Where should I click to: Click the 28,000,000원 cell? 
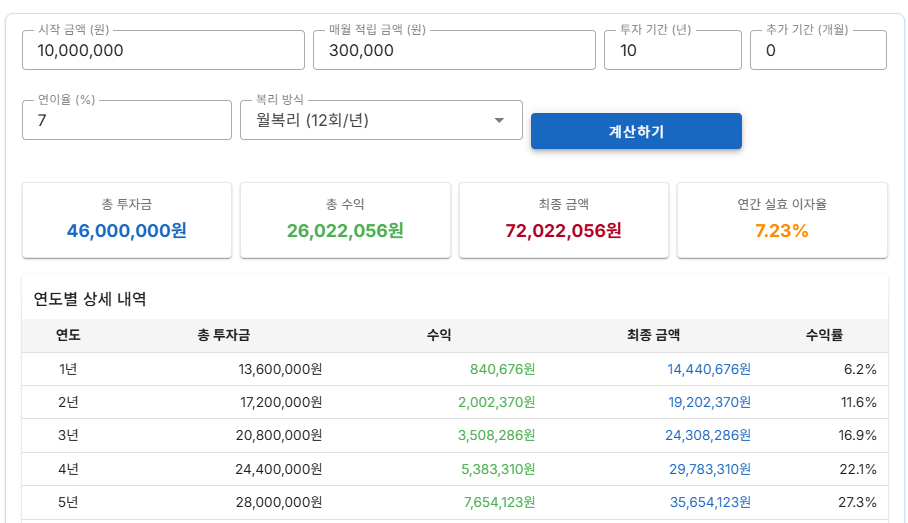click(279, 502)
